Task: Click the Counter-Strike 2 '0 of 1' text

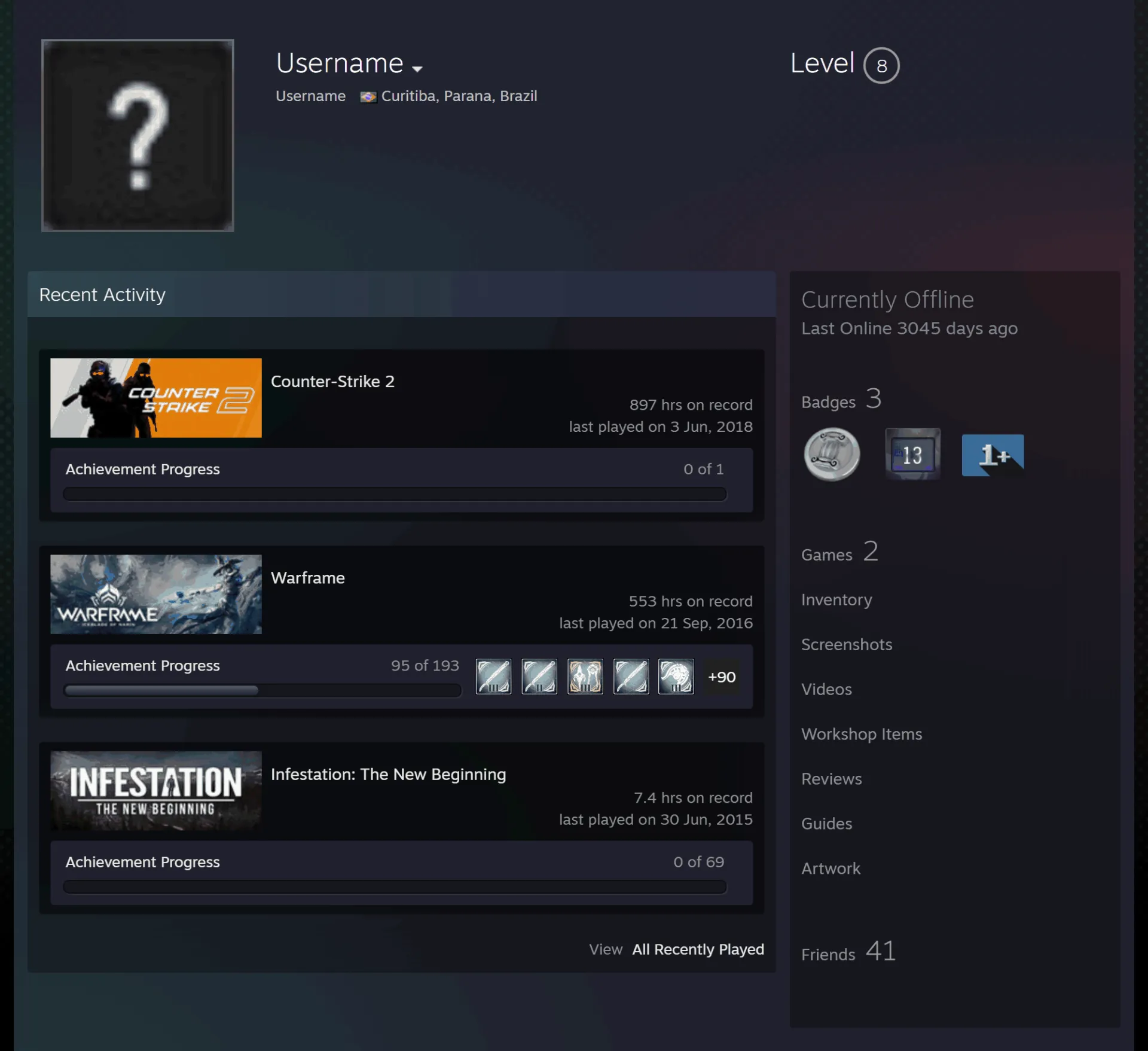Action: [704, 469]
